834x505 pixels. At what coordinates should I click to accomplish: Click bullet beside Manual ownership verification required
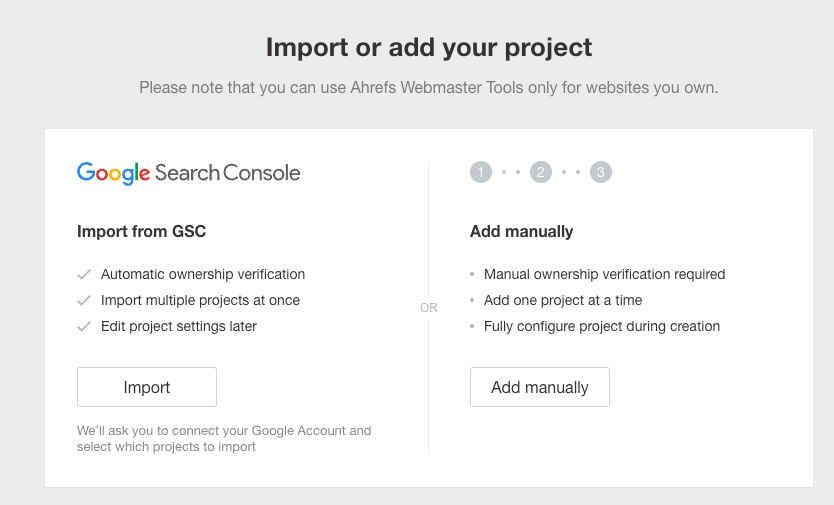(473, 275)
